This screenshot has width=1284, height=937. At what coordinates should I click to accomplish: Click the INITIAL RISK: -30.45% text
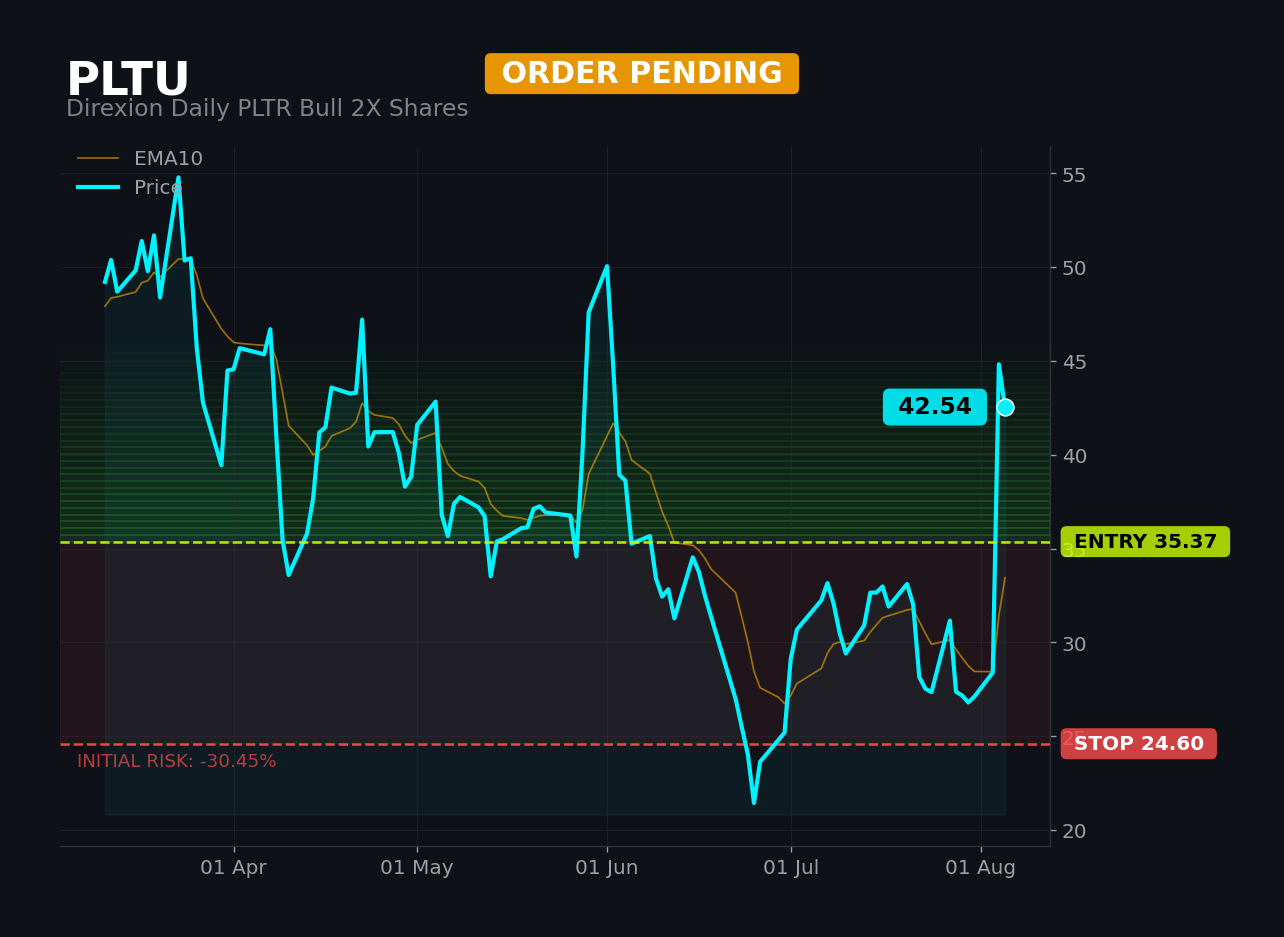[x=177, y=762]
